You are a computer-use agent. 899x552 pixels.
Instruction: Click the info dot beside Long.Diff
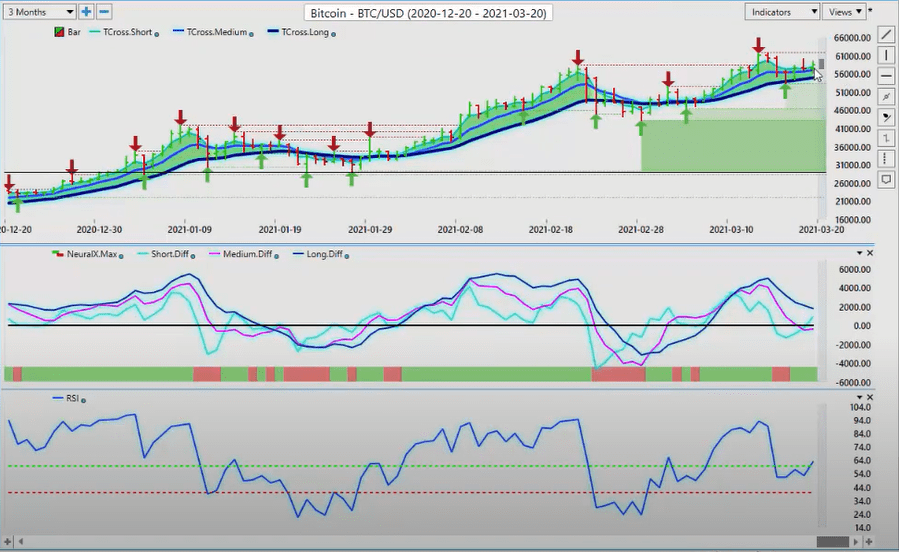(346, 256)
